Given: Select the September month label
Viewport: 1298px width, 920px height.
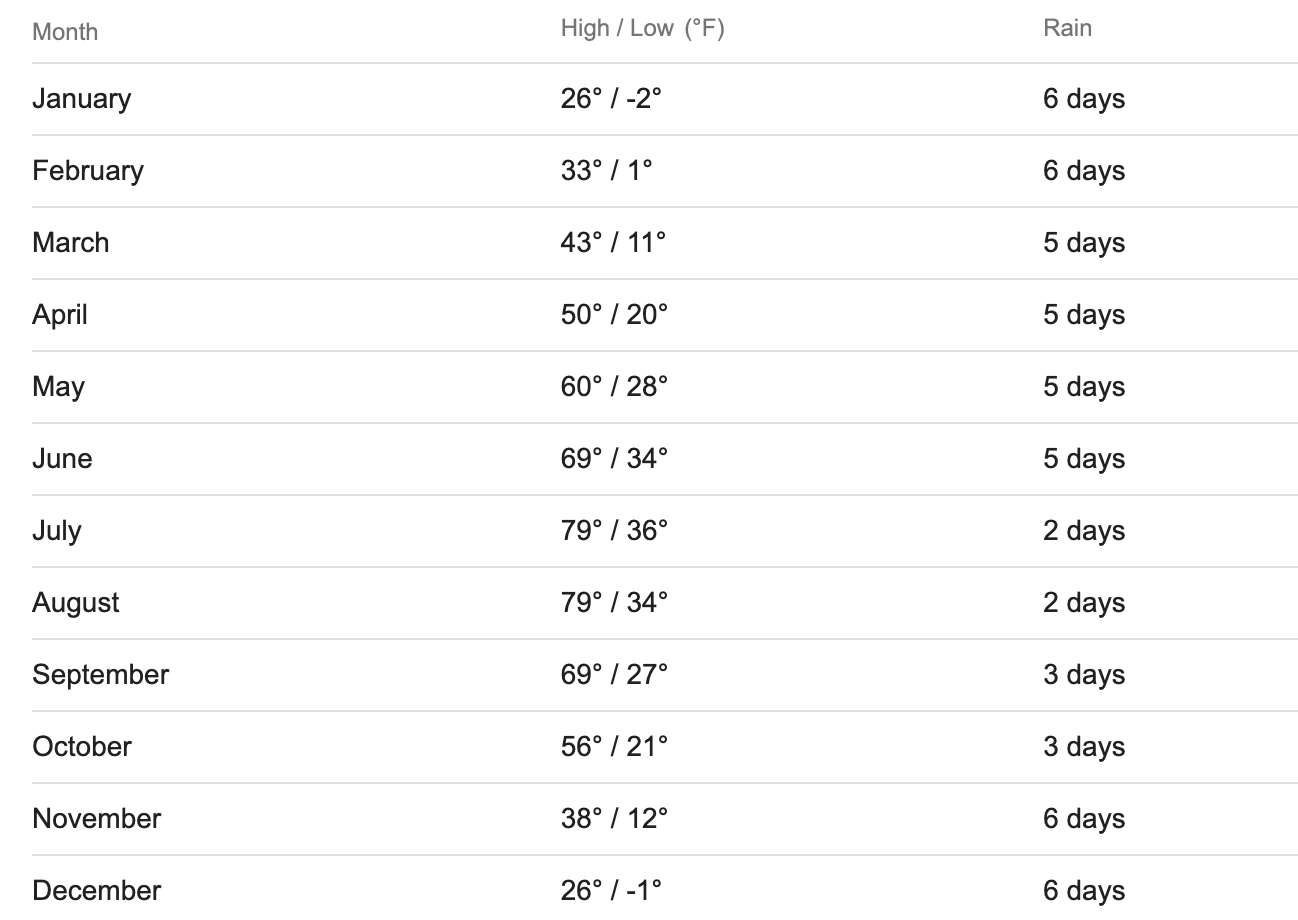Looking at the screenshot, I should (x=101, y=675).
